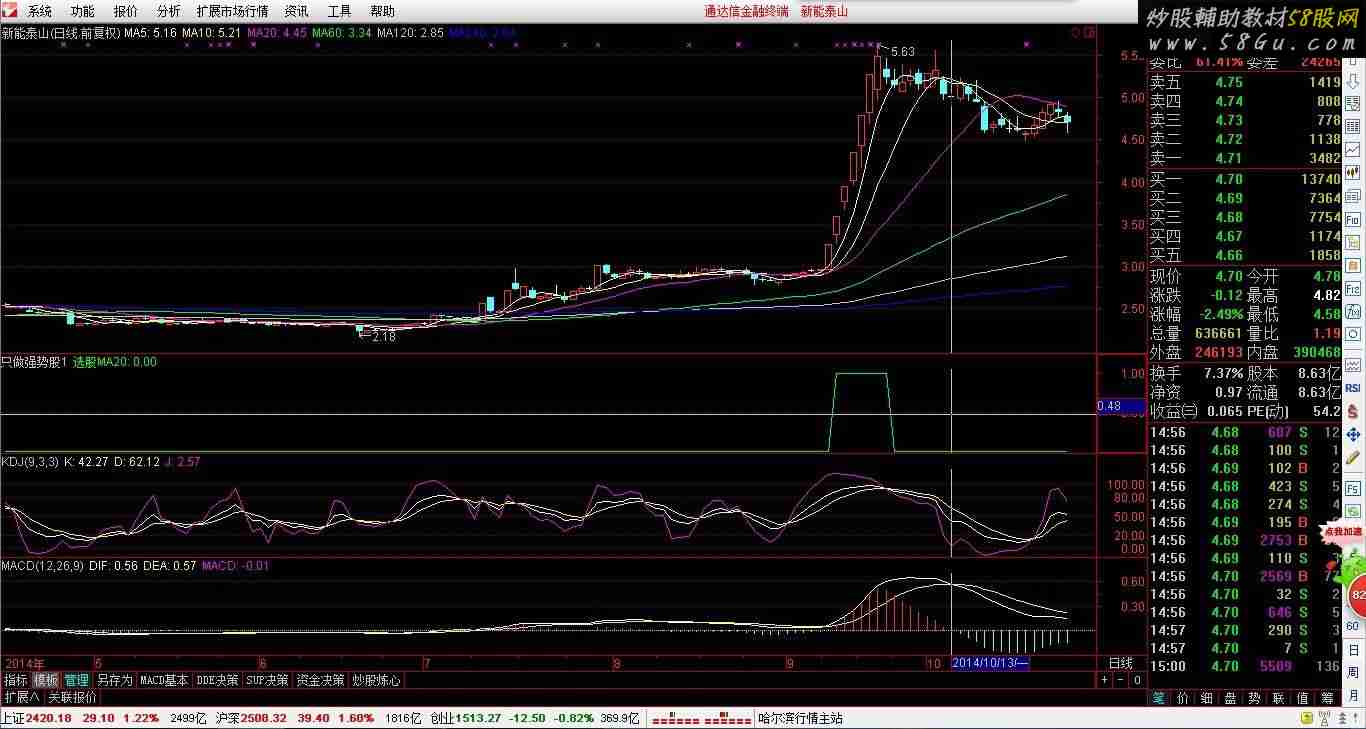This screenshot has width=1366, height=729.
Task: Click the F10 company info icon
Action: tap(1353, 218)
